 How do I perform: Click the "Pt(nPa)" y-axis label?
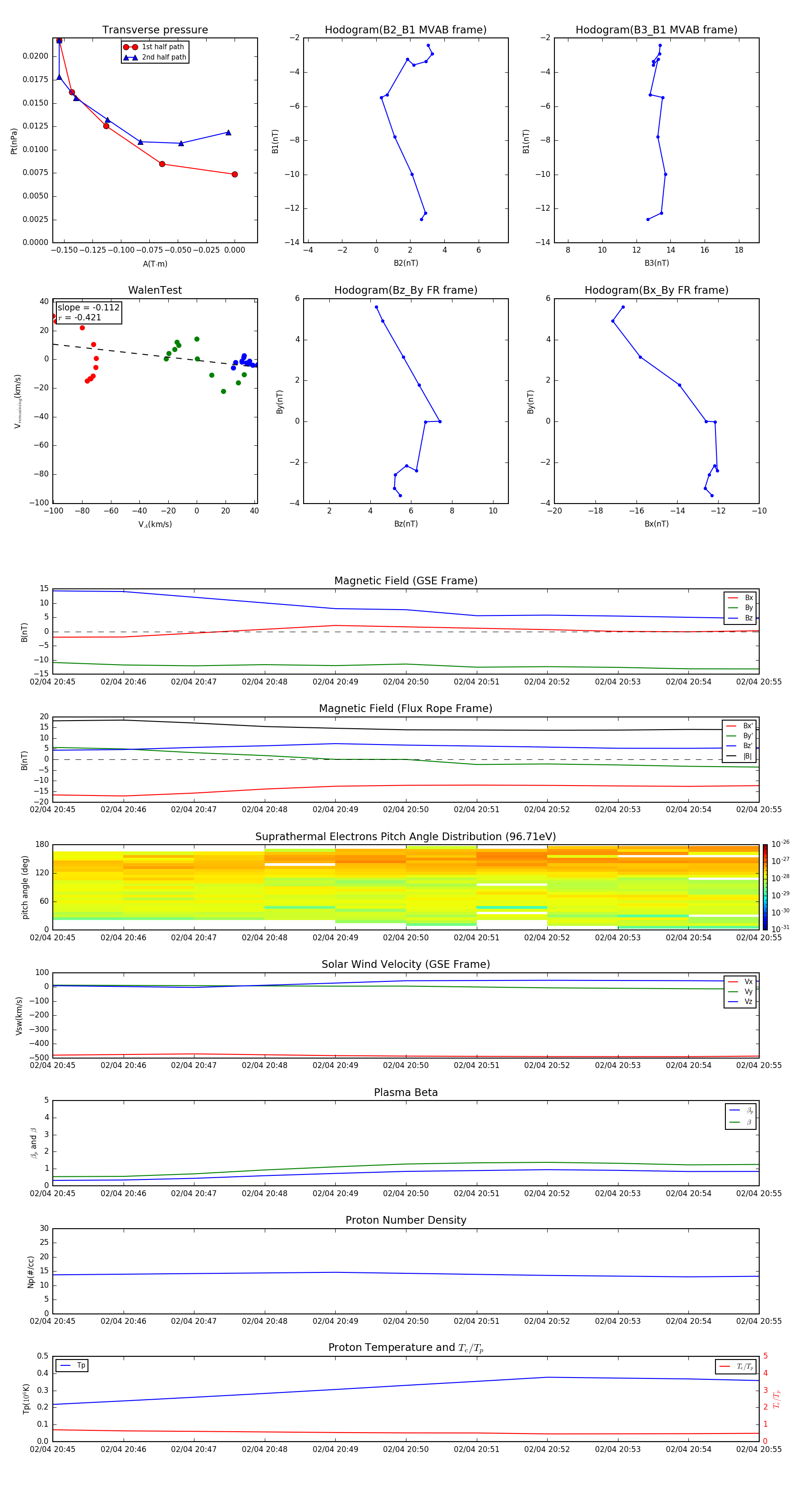tap(14, 141)
